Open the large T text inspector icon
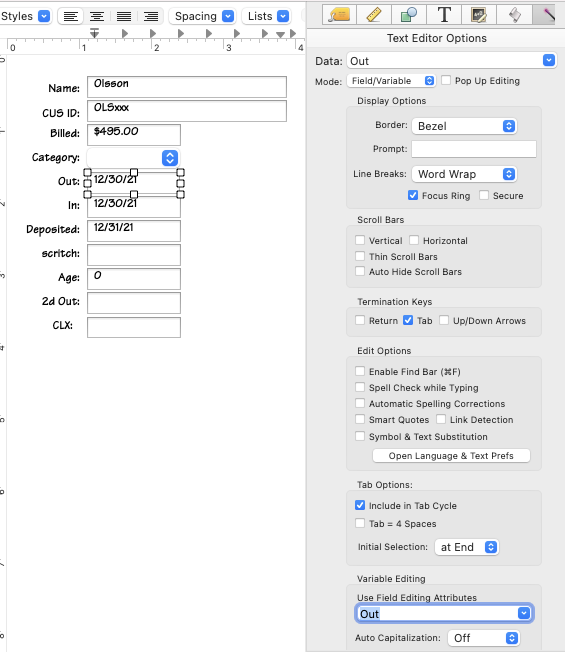Screen dimensions: 565x652 tap(444, 15)
